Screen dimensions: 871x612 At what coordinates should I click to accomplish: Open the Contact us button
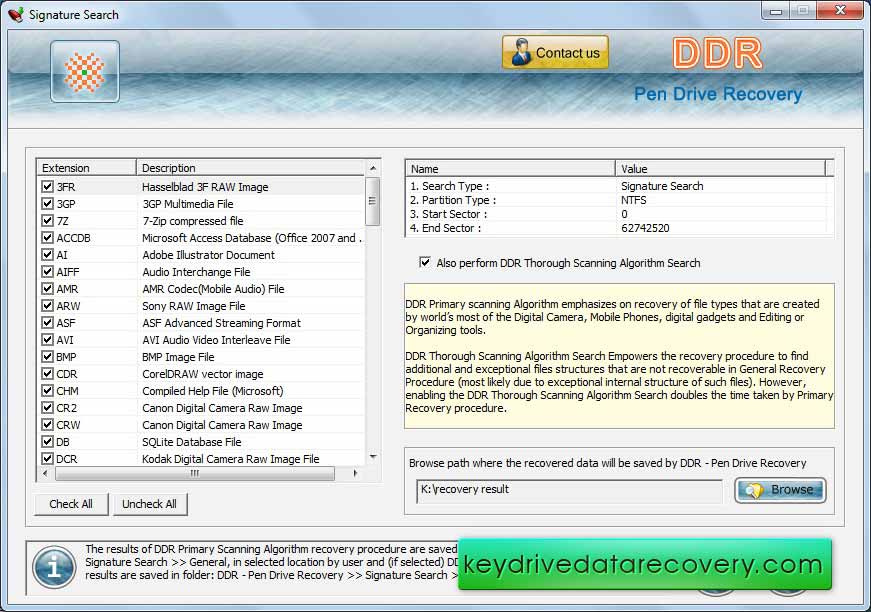[x=555, y=53]
